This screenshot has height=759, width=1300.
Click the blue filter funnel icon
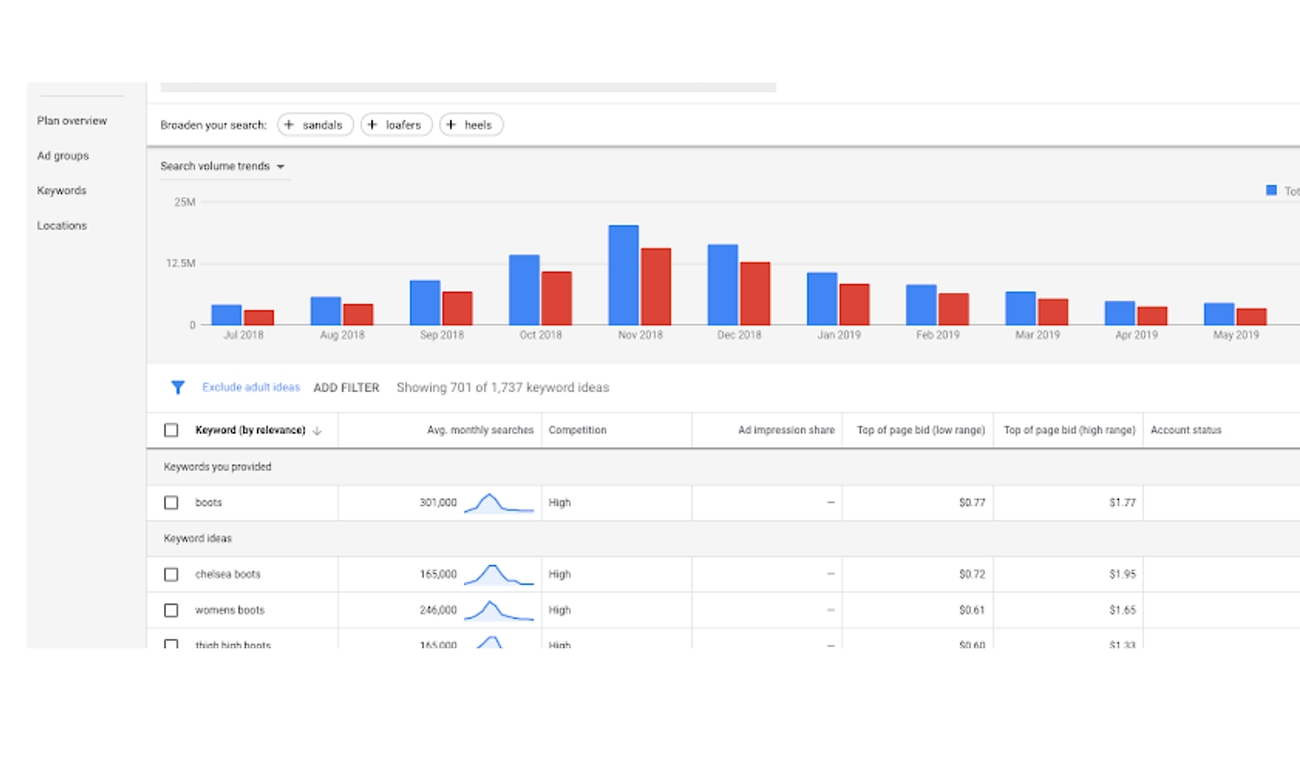click(x=178, y=387)
